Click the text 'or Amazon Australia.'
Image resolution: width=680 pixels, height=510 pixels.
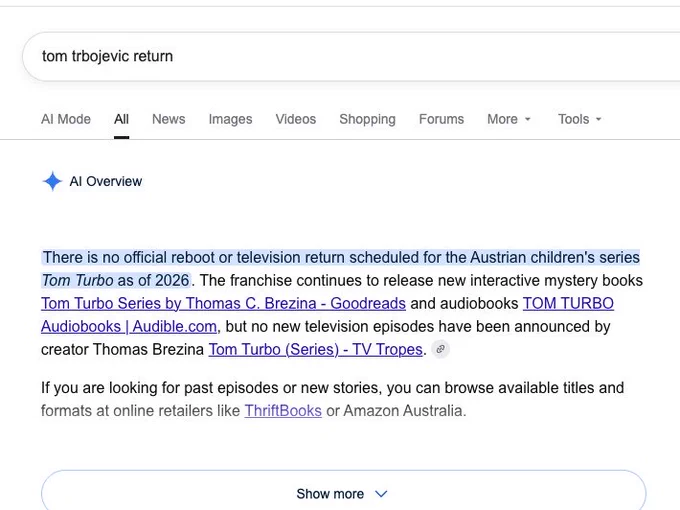click(x=396, y=411)
